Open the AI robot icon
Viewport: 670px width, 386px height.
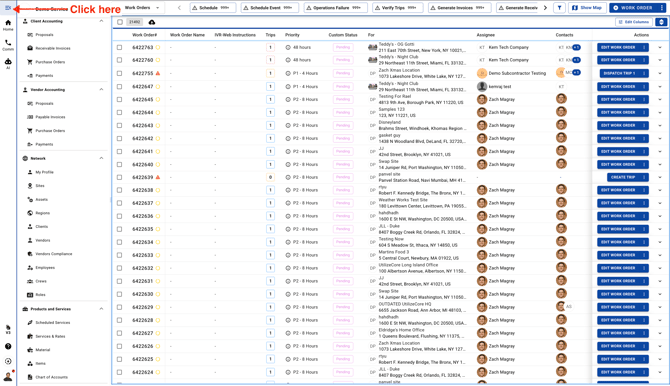8,64
